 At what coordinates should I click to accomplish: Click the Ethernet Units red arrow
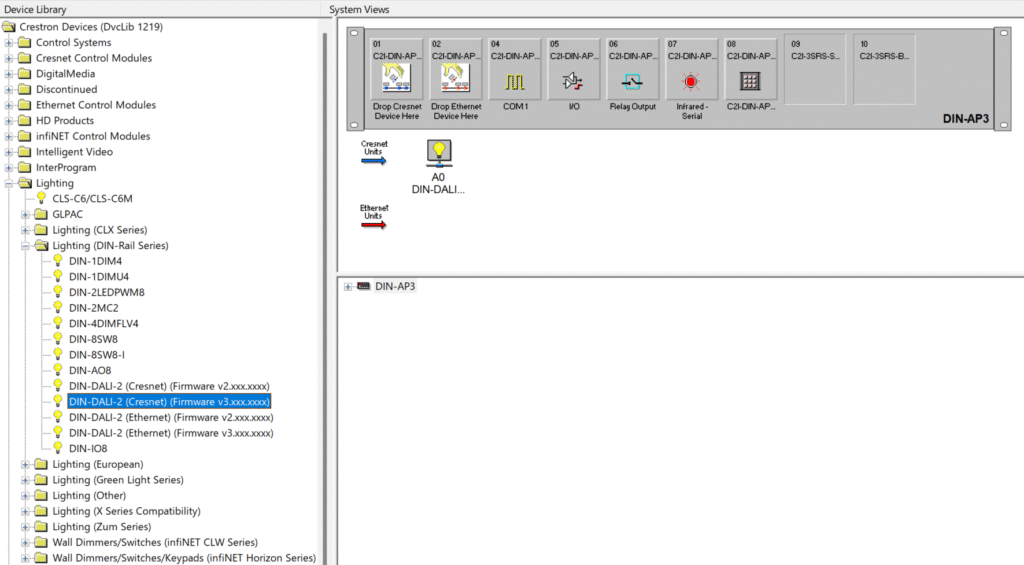[x=374, y=225]
